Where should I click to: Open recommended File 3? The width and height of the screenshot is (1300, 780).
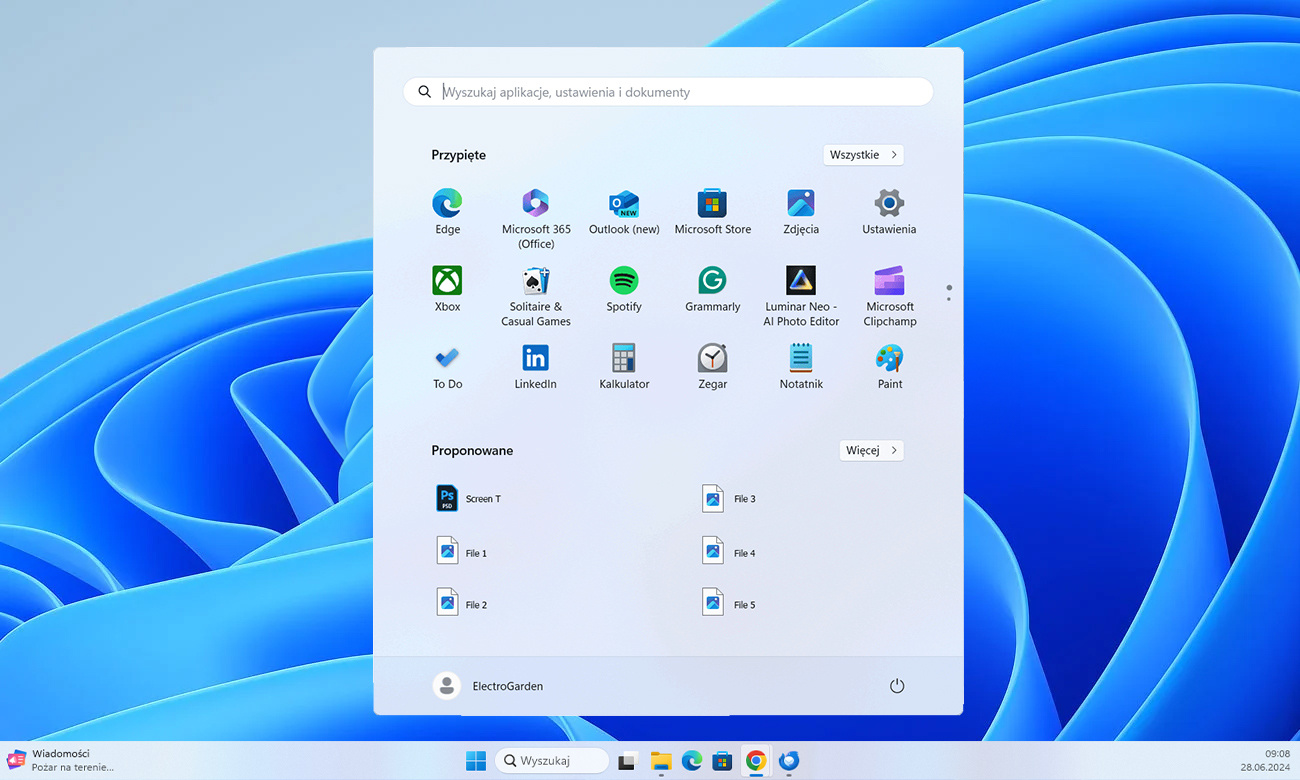pyautogui.click(x=730, y=498)
